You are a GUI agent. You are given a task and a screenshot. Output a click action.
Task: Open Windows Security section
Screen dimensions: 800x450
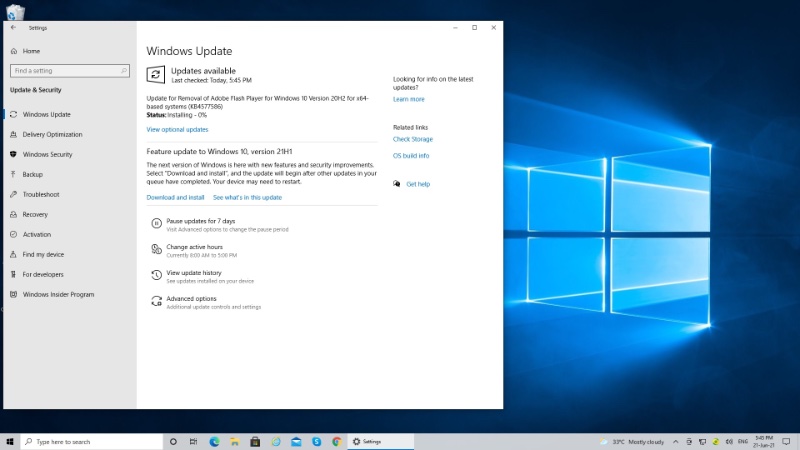coord(47,154)
